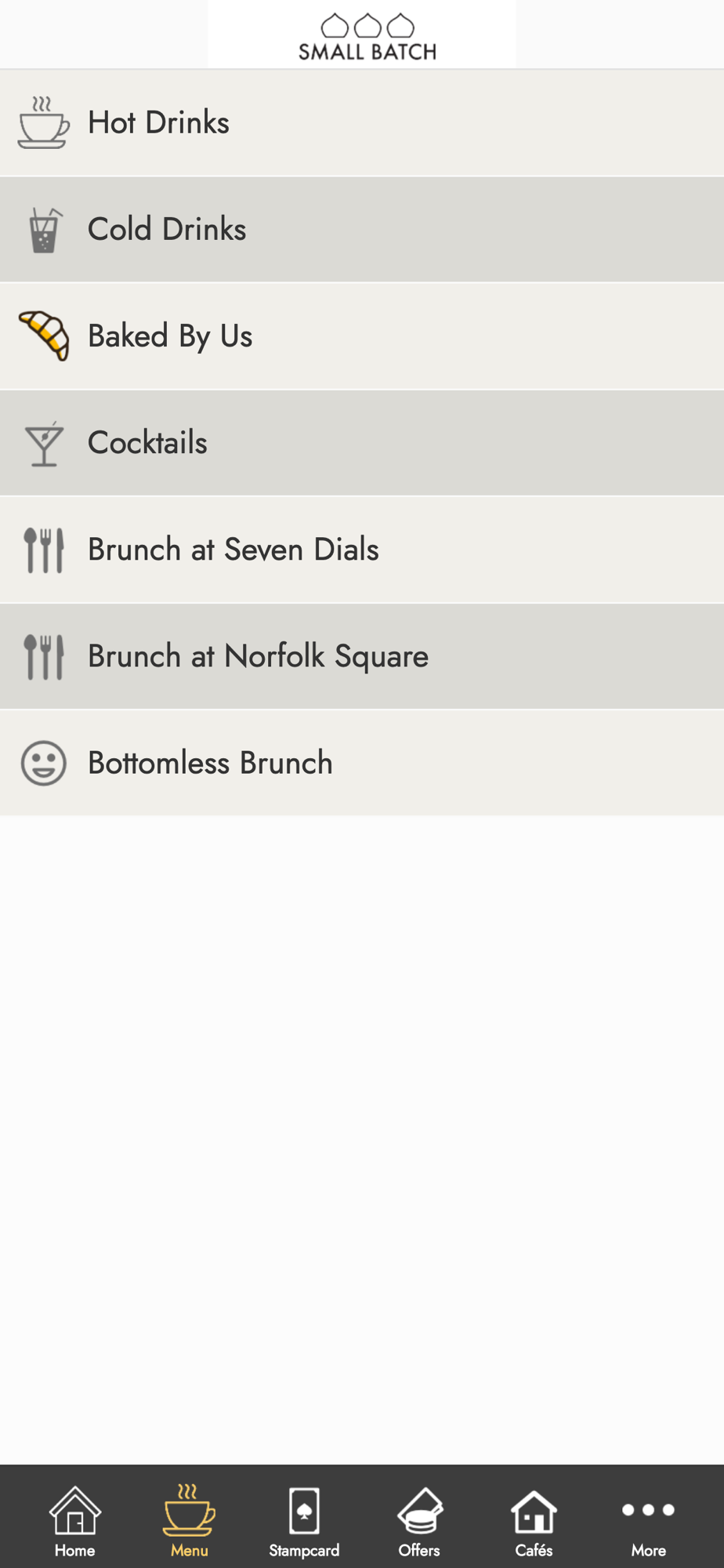This screenshot has width=724, height=1568.
Task: Open the Offers tab
Action: point(419,1521)
